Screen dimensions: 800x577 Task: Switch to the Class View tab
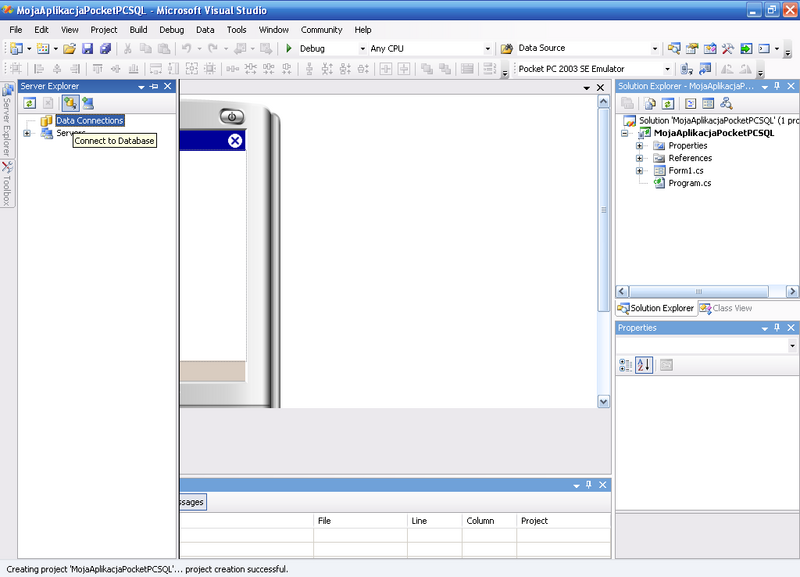click(726, 308)
